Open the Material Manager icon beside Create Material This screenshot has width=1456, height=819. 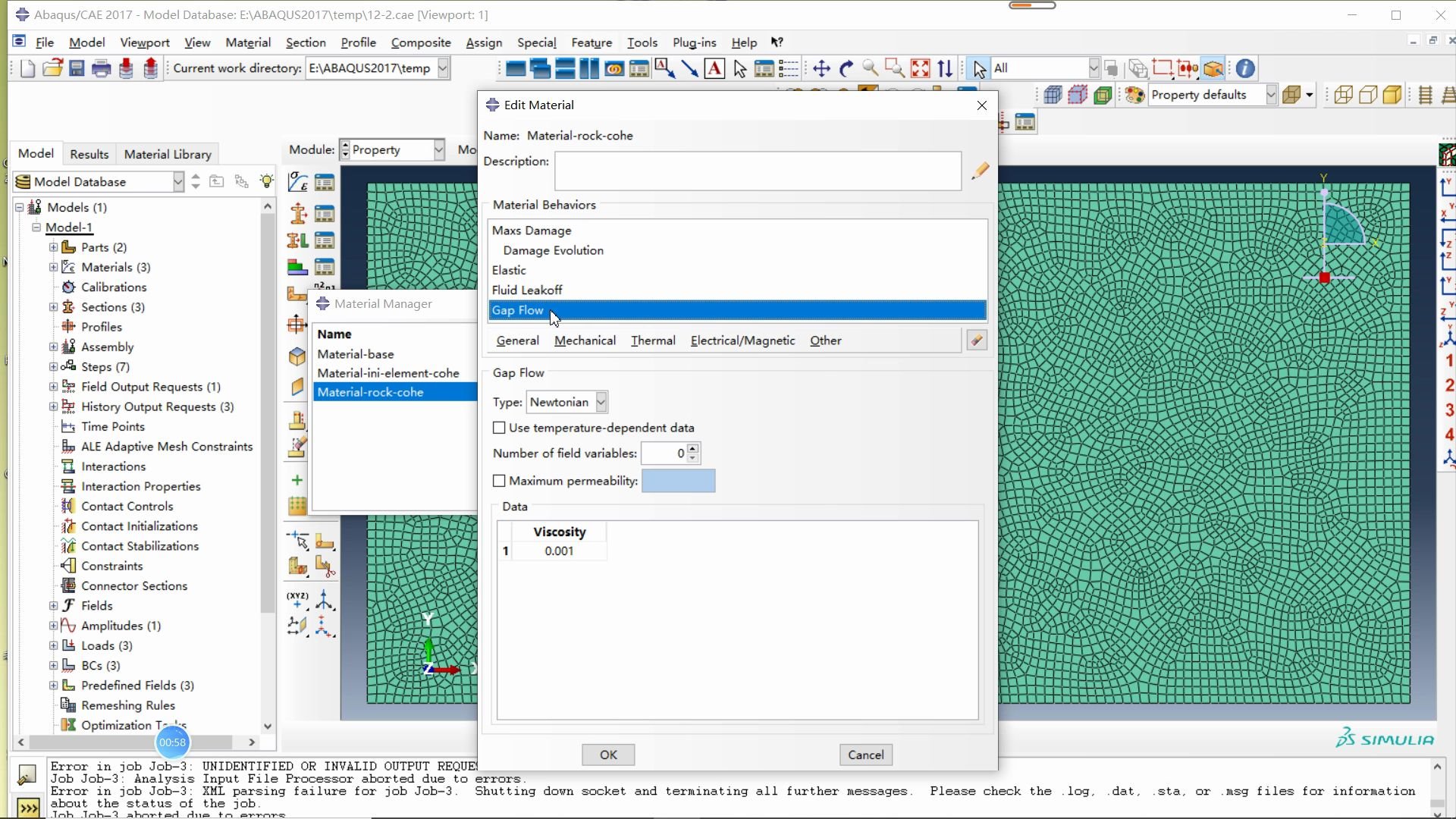tap(325, 183)
